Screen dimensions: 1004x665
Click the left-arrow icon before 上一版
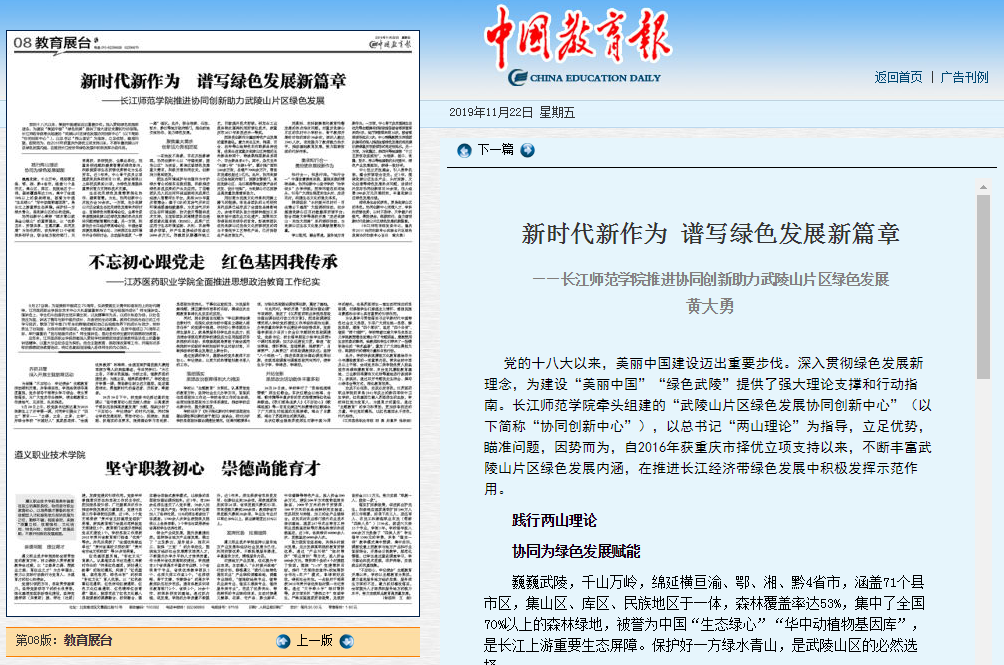tap(283, 641)
